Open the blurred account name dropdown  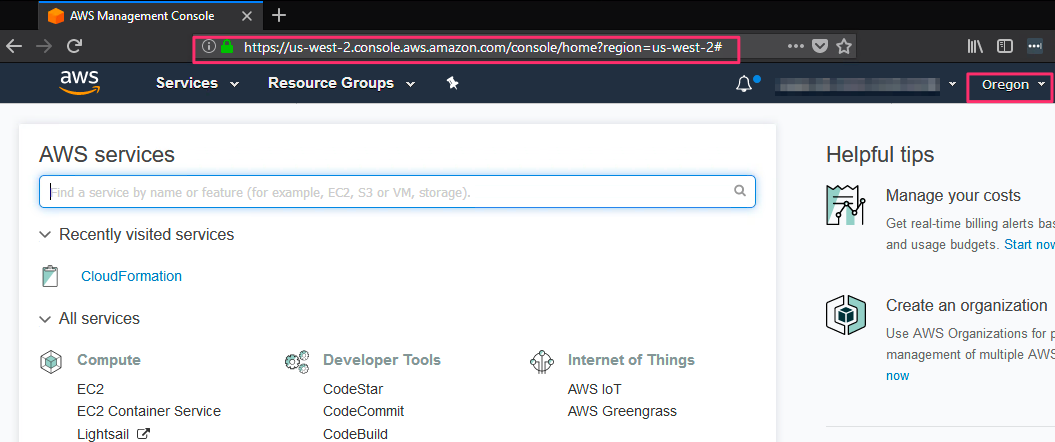(x=866, y=84)
